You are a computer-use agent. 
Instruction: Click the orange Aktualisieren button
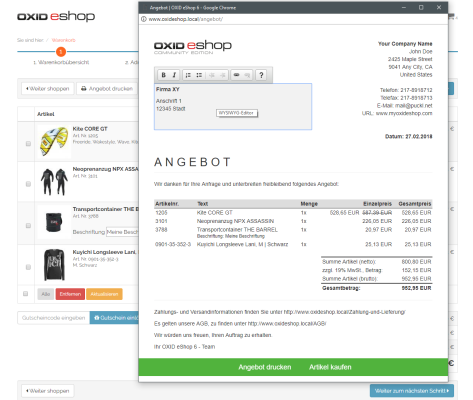click(x=104, y=294)
